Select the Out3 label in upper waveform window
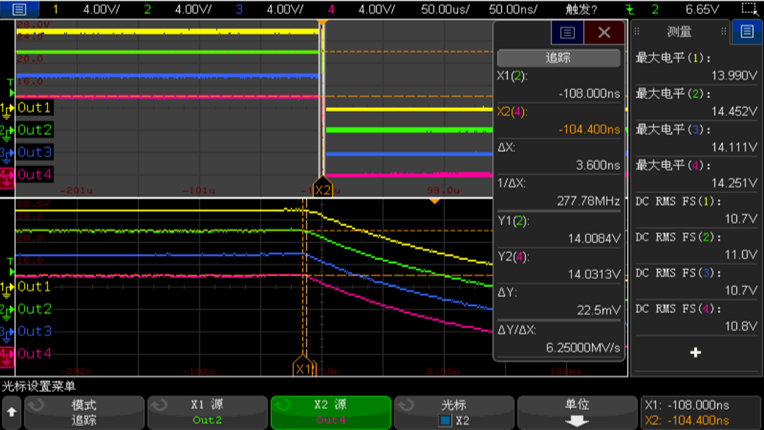 [x=34, y=152]
